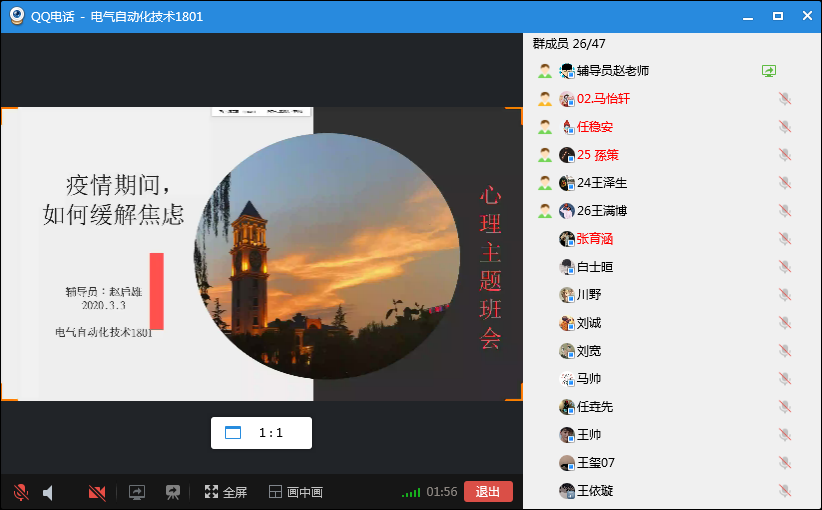Enable the disabled camera icon
822x510 pixels.
click(x=97, y=492)
